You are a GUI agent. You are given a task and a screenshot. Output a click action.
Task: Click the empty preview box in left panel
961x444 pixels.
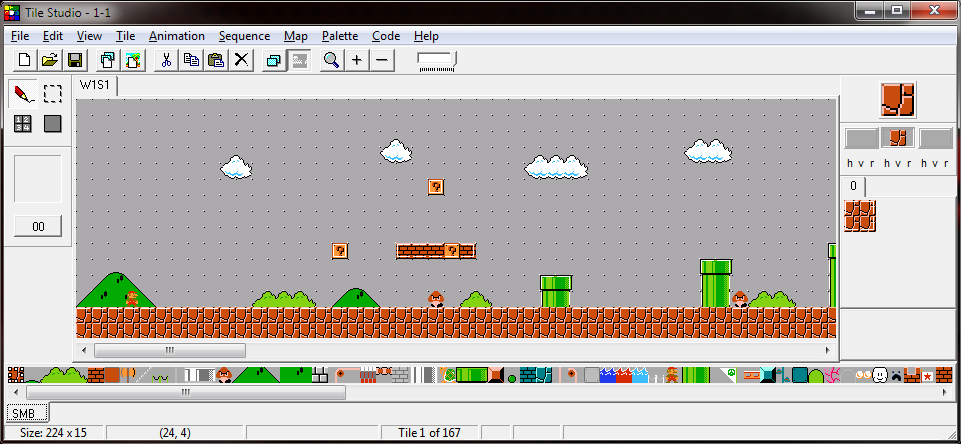(38, 179)
